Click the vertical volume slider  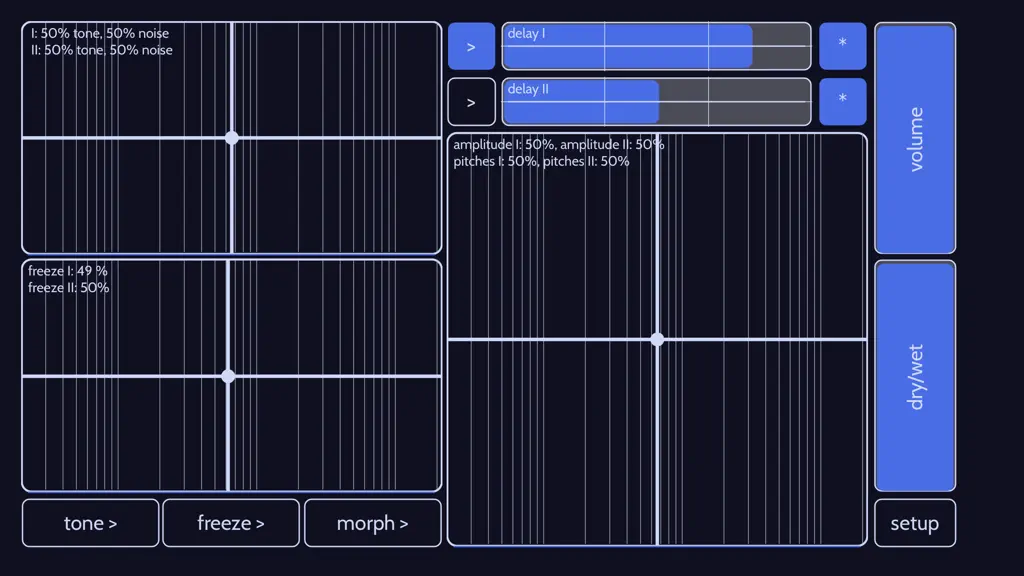[x=915, y=138]
